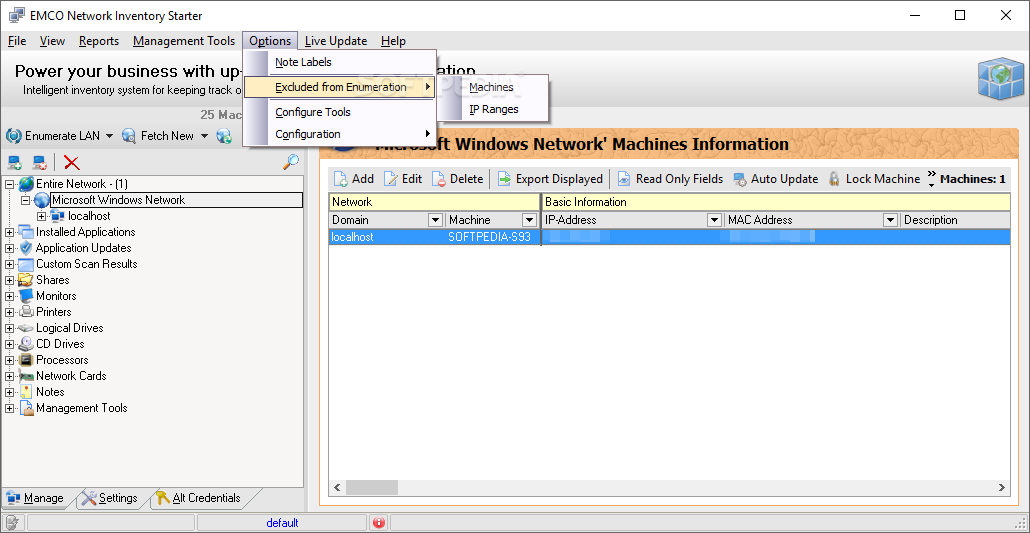
Task: Click the Notes icon in the tree
Action: [26, 392]
